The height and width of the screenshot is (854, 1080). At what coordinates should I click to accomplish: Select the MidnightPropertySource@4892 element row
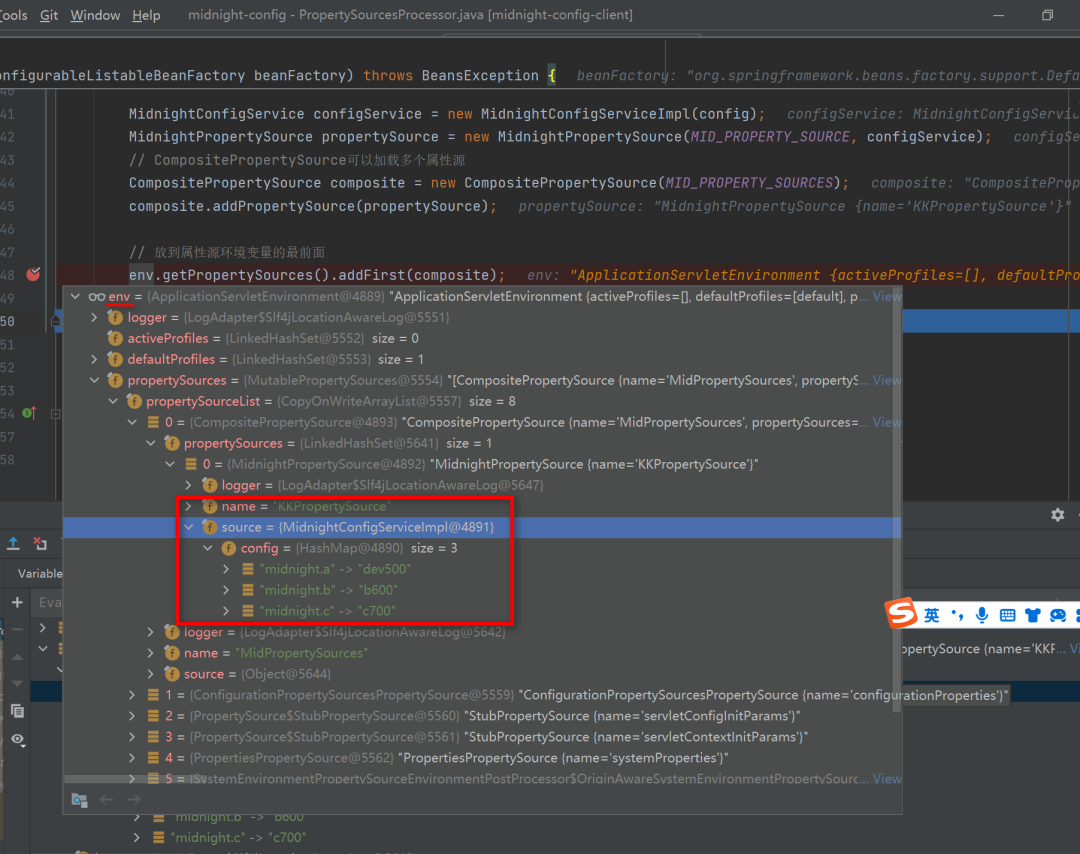482,464
